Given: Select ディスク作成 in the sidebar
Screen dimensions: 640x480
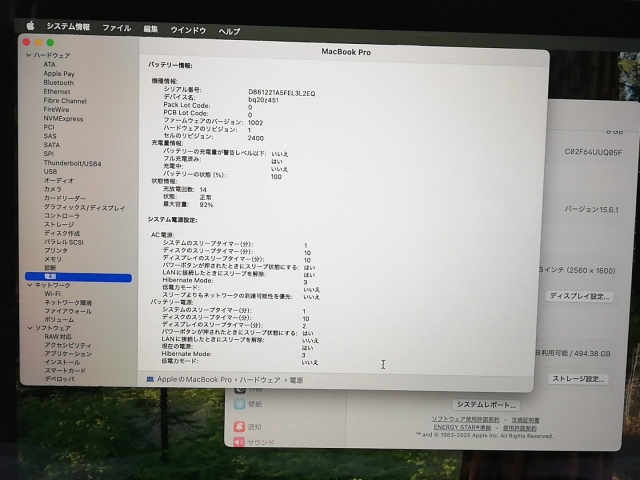Looking at the screenshot, I should click(62, 233).
